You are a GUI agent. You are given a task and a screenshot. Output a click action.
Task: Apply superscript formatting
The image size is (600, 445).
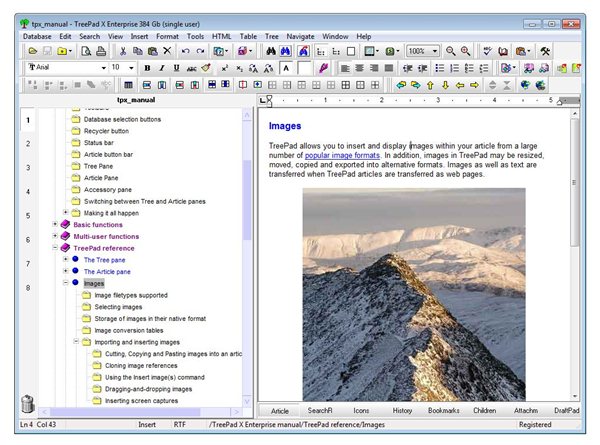[225, 68]
